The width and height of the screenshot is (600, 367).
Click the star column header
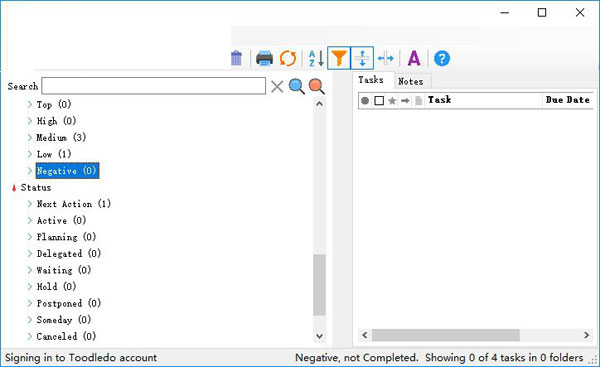coord(392,101)
